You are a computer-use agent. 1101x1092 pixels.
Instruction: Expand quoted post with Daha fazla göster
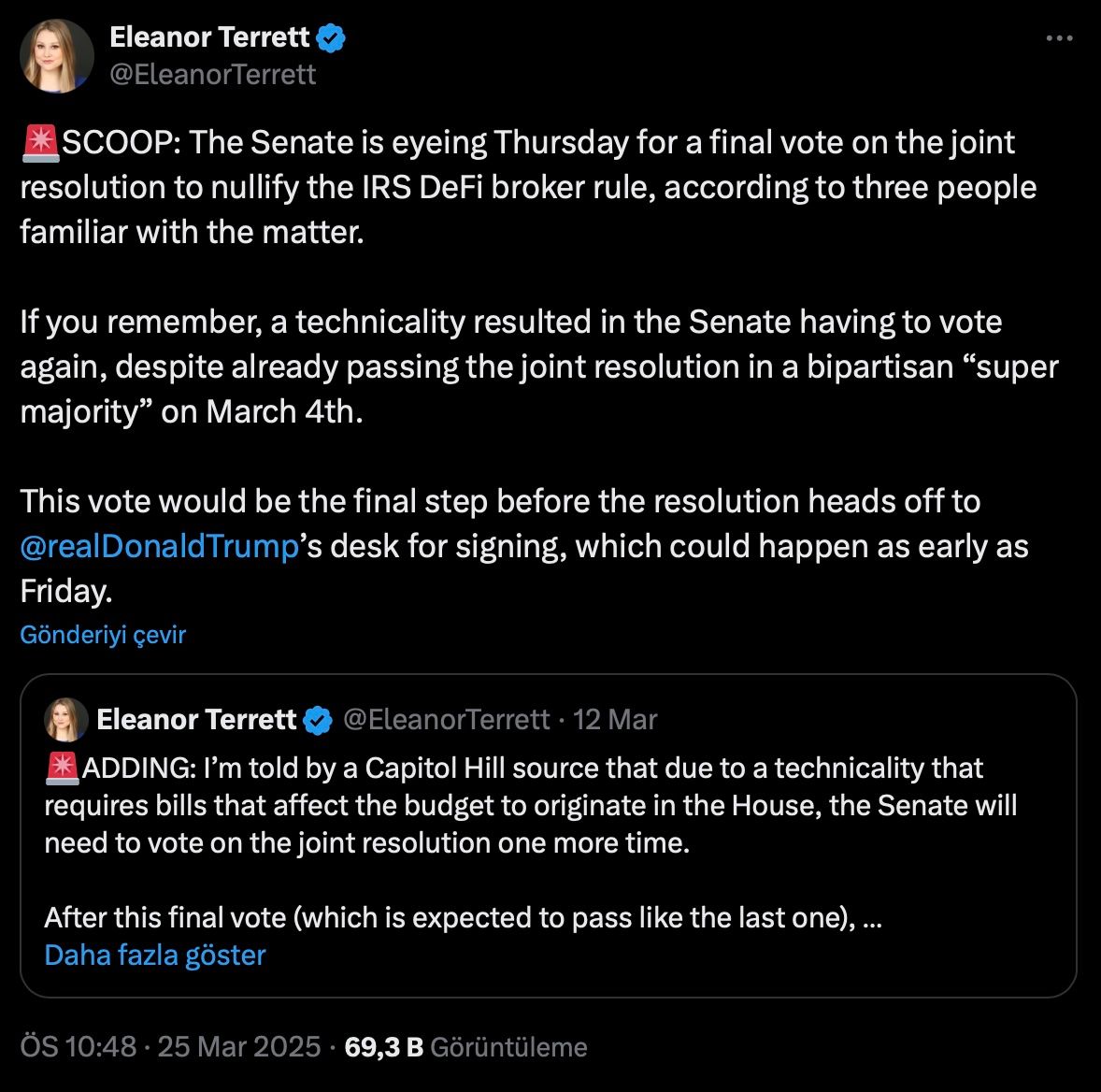[x=155, y=955]
